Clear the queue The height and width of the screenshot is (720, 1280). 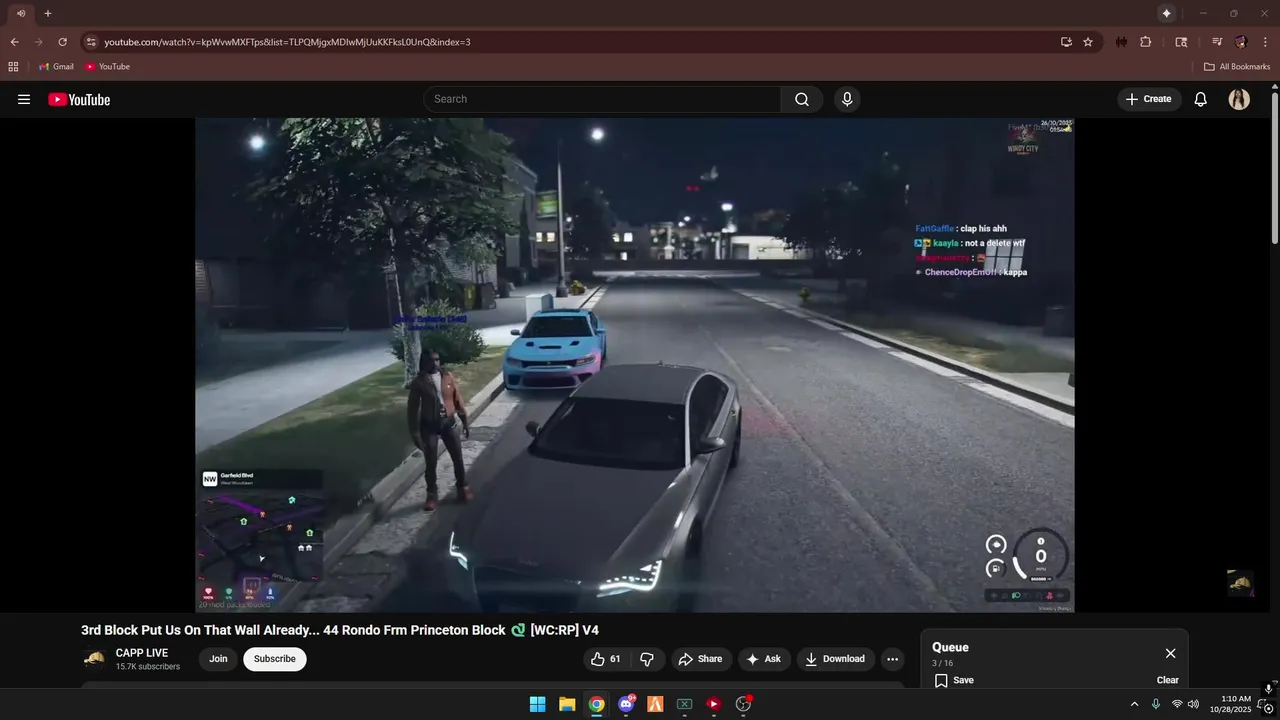1168,680
